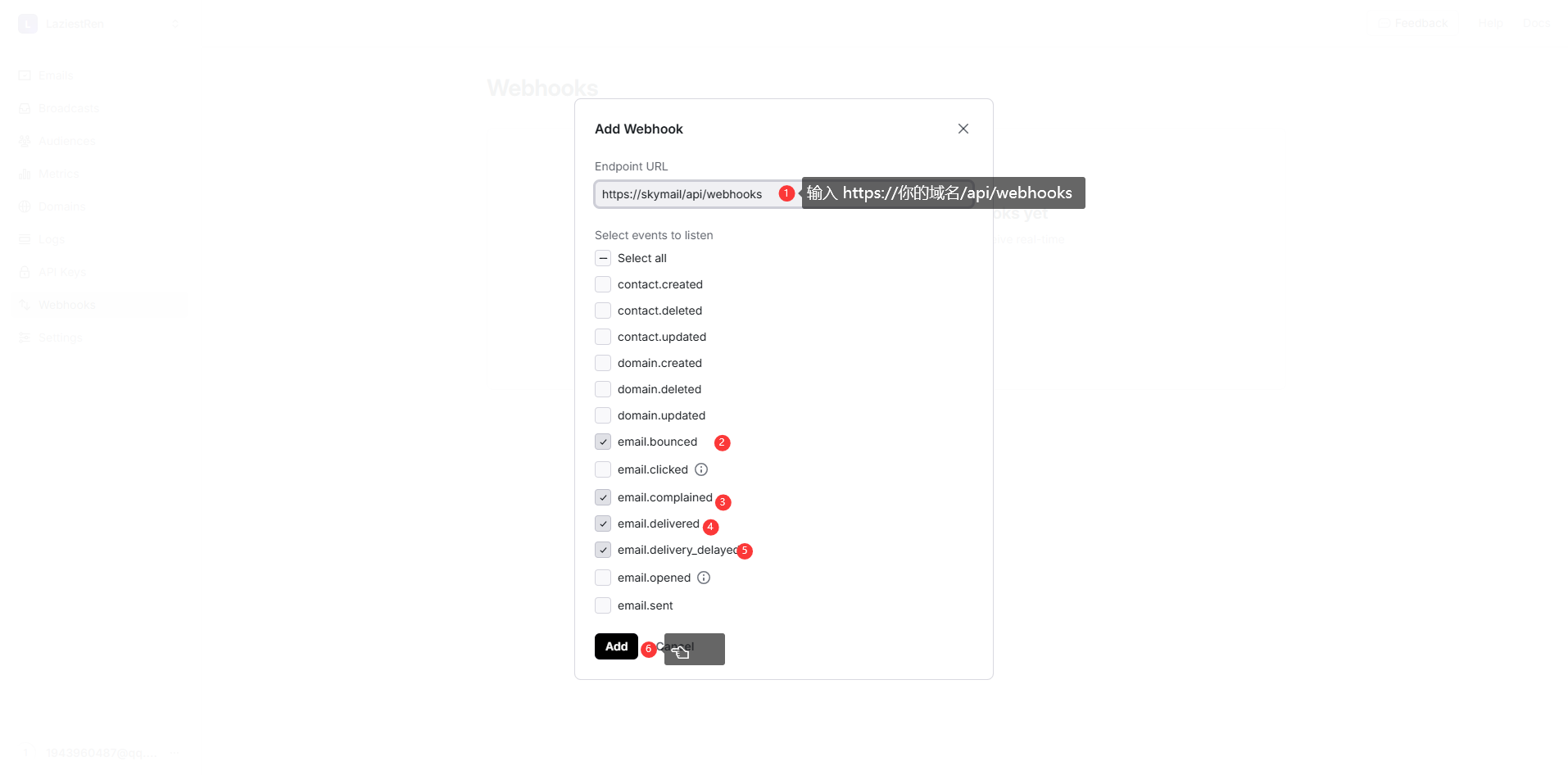Click the Emails sidebar icon
The image size is (1568, 775).
[x=25, y=75]
